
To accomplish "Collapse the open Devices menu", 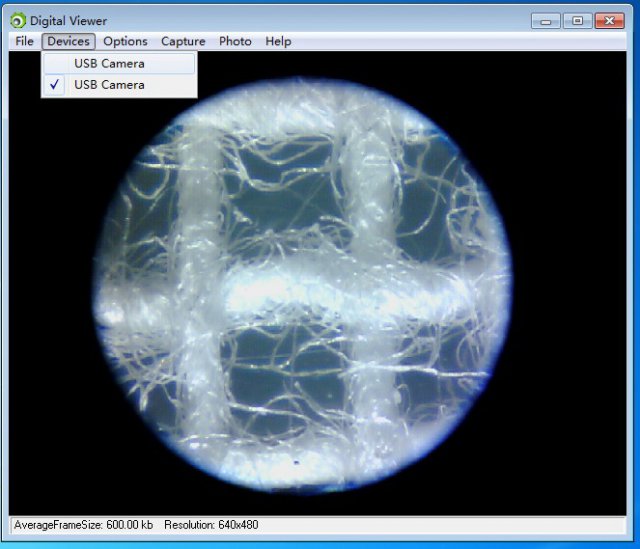I will pyautogui.click(x=69, y=41).
